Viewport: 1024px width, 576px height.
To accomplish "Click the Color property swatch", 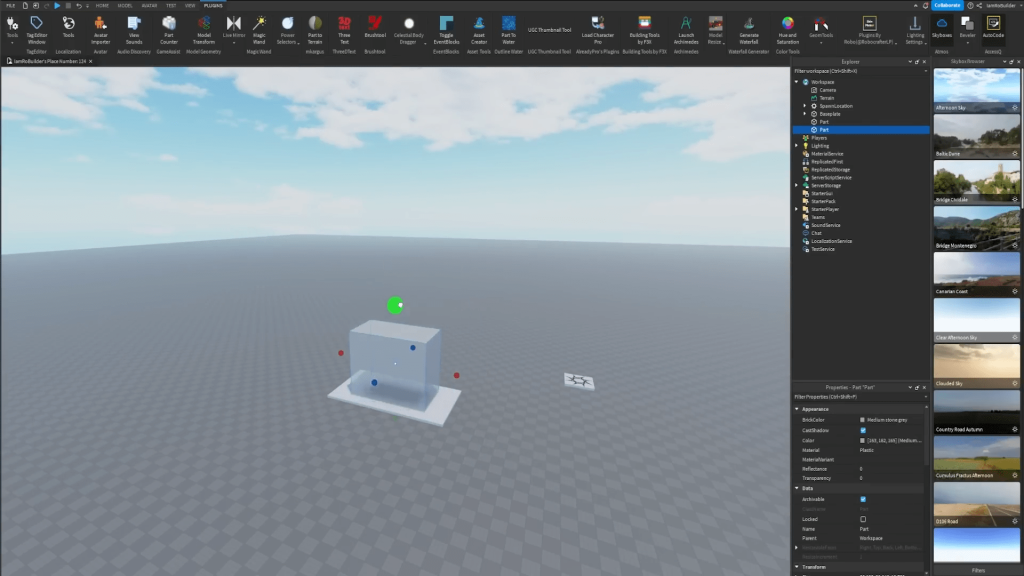I will 862,441.
